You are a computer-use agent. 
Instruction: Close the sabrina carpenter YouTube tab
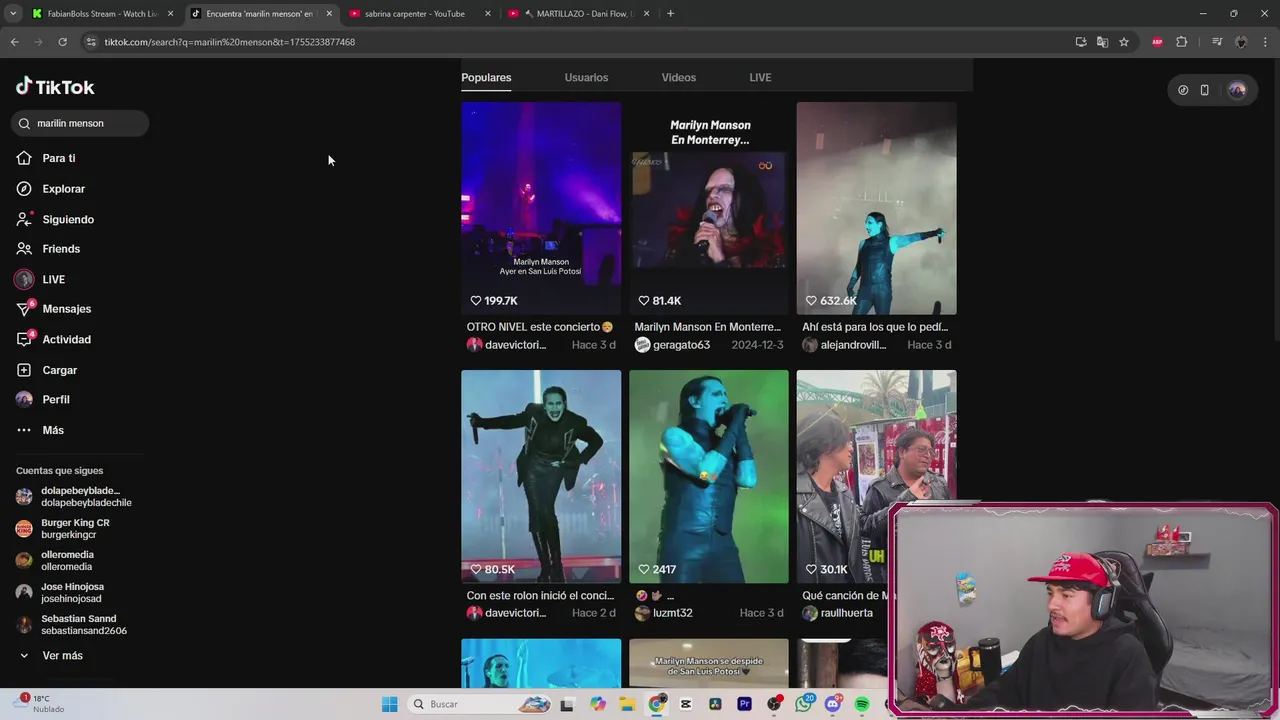point(488,14)
